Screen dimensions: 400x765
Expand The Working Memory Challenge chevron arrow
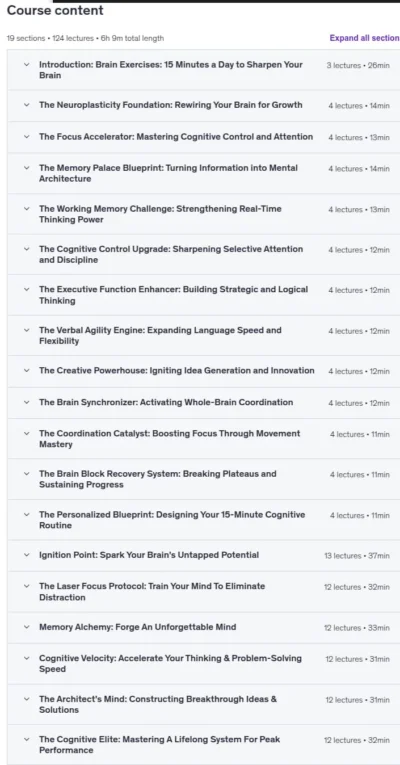pos(27,209)
